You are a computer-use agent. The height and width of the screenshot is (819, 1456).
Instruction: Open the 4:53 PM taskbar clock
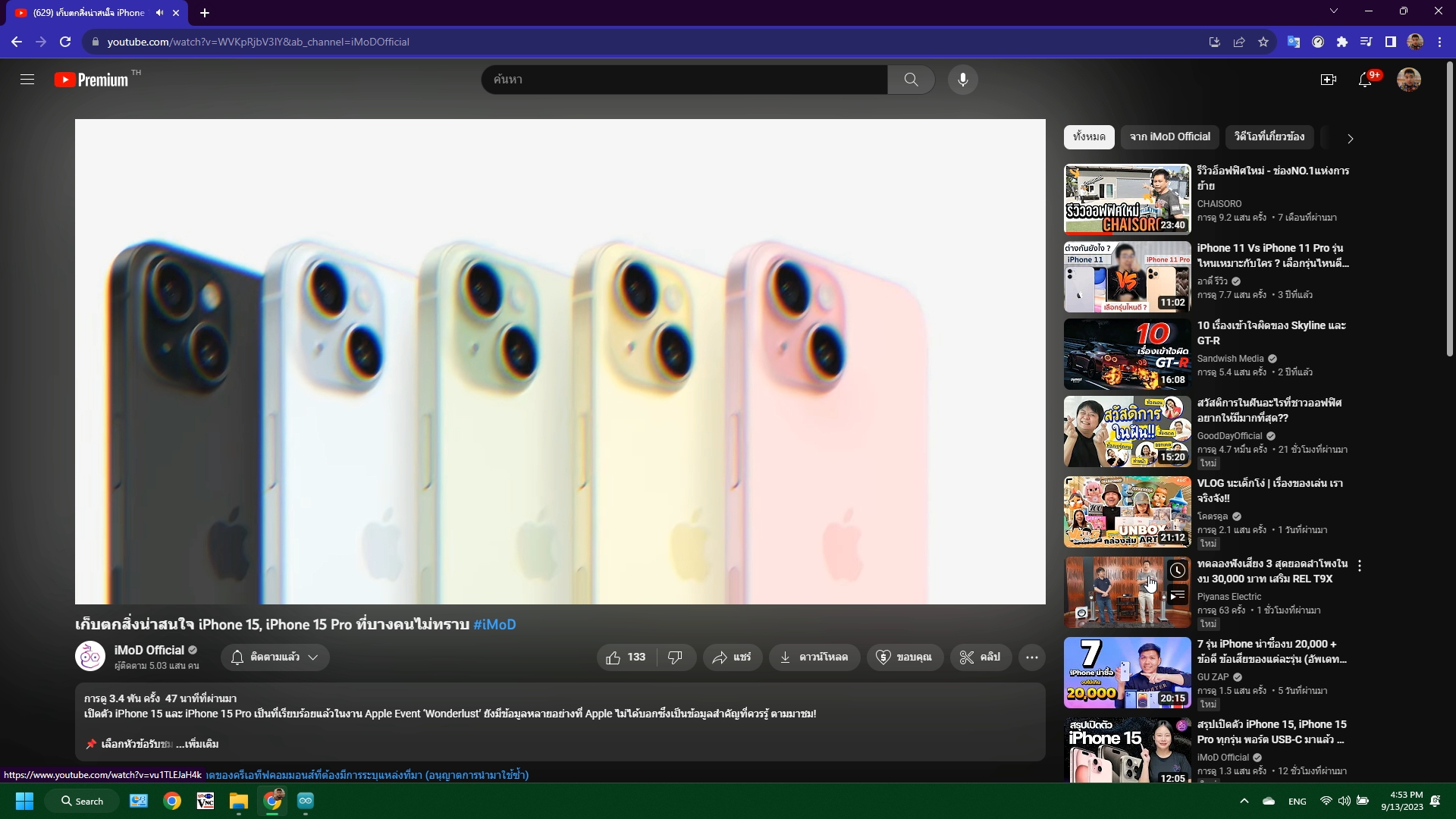coord(1402,801)
